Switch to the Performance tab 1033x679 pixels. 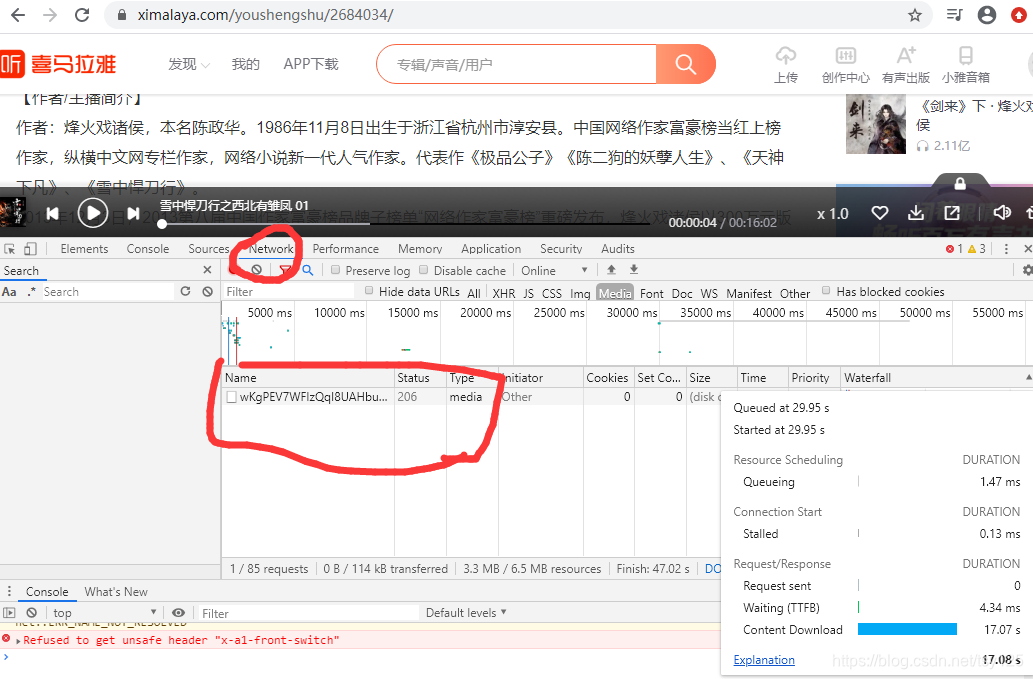(x=345, y=249)
